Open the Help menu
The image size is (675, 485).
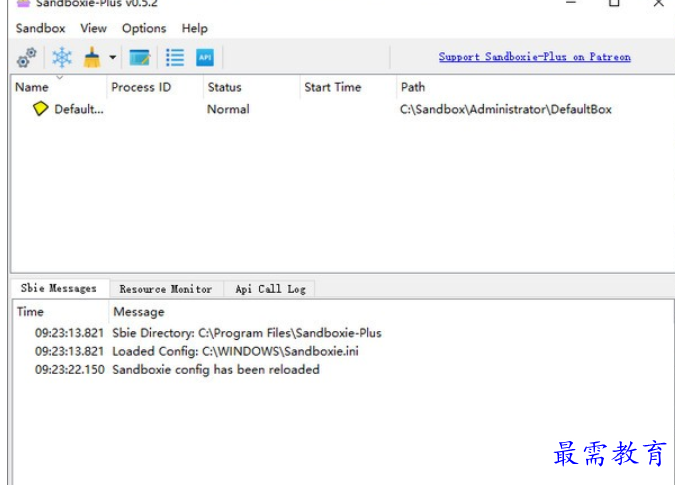(195, 28)
